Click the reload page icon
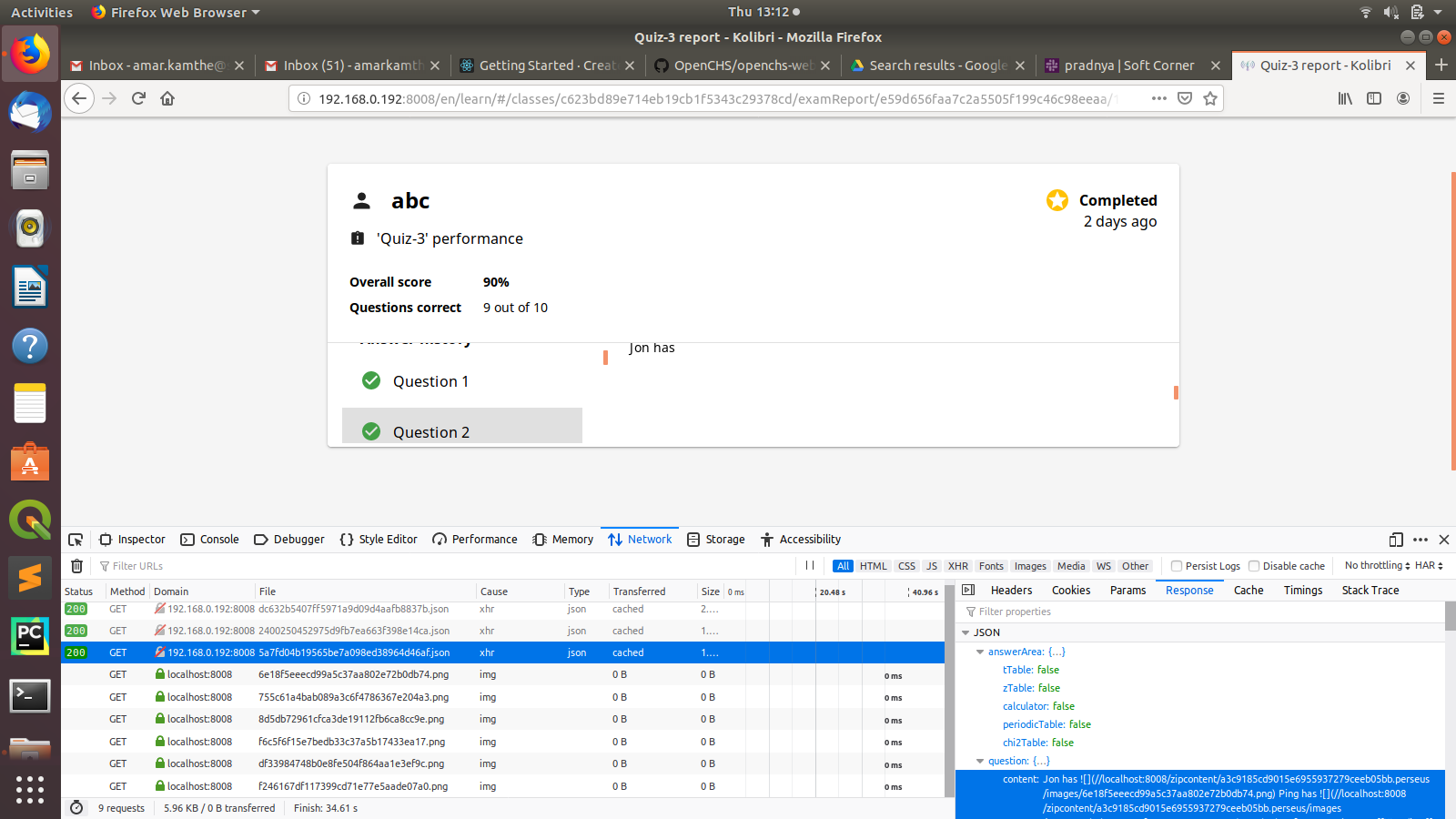This screenshot has height=819, width=1456. (x=138, y=98)
